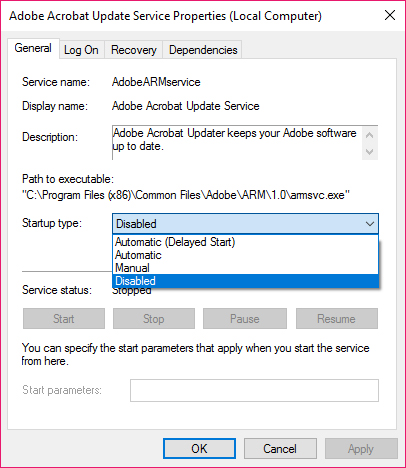The width and height of the screenshot is (406, 468).
Task: Select Automatic startup type
Action: [x=245, y=255]
